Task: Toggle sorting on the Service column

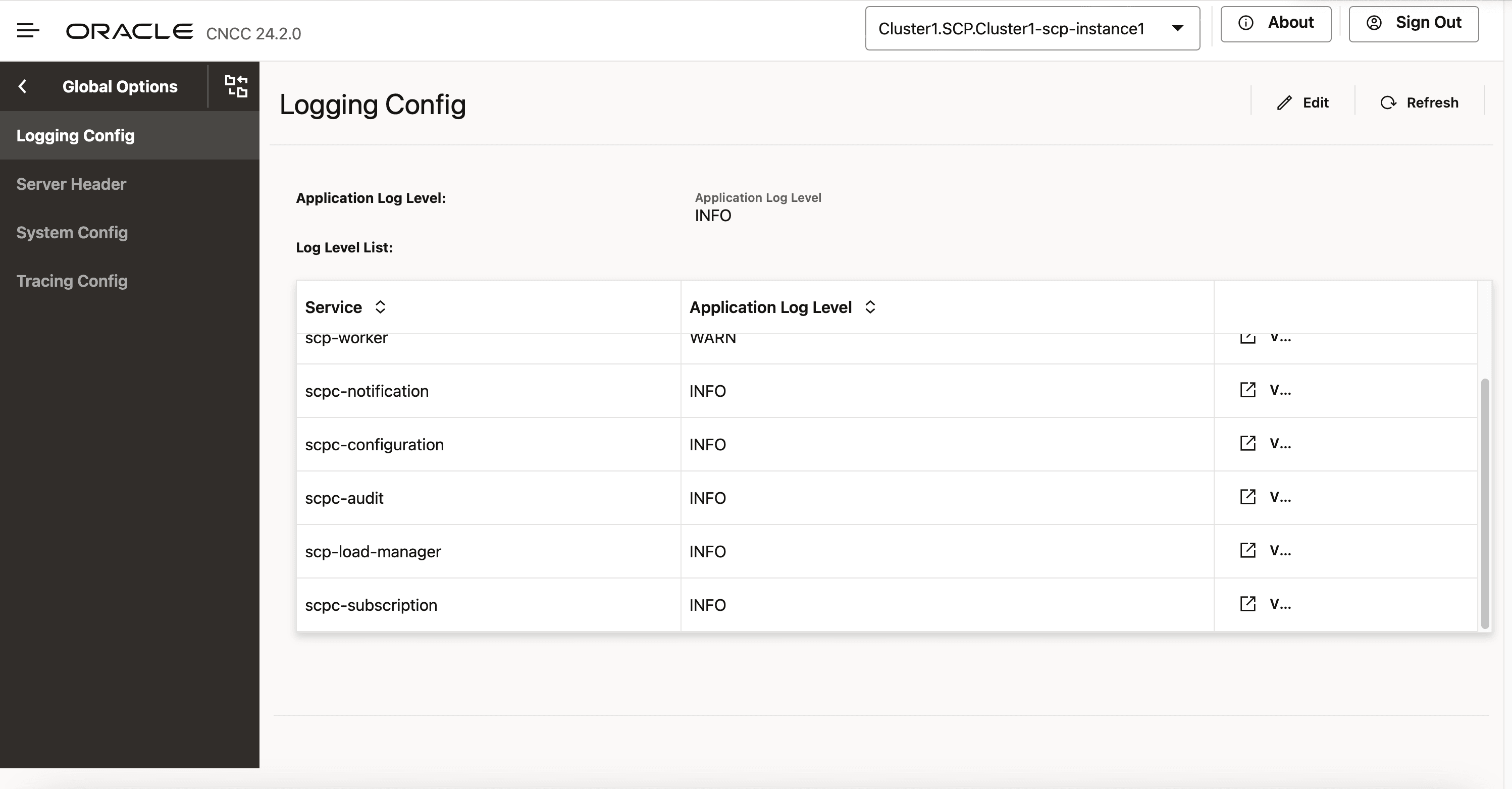Action: [380, 306]
